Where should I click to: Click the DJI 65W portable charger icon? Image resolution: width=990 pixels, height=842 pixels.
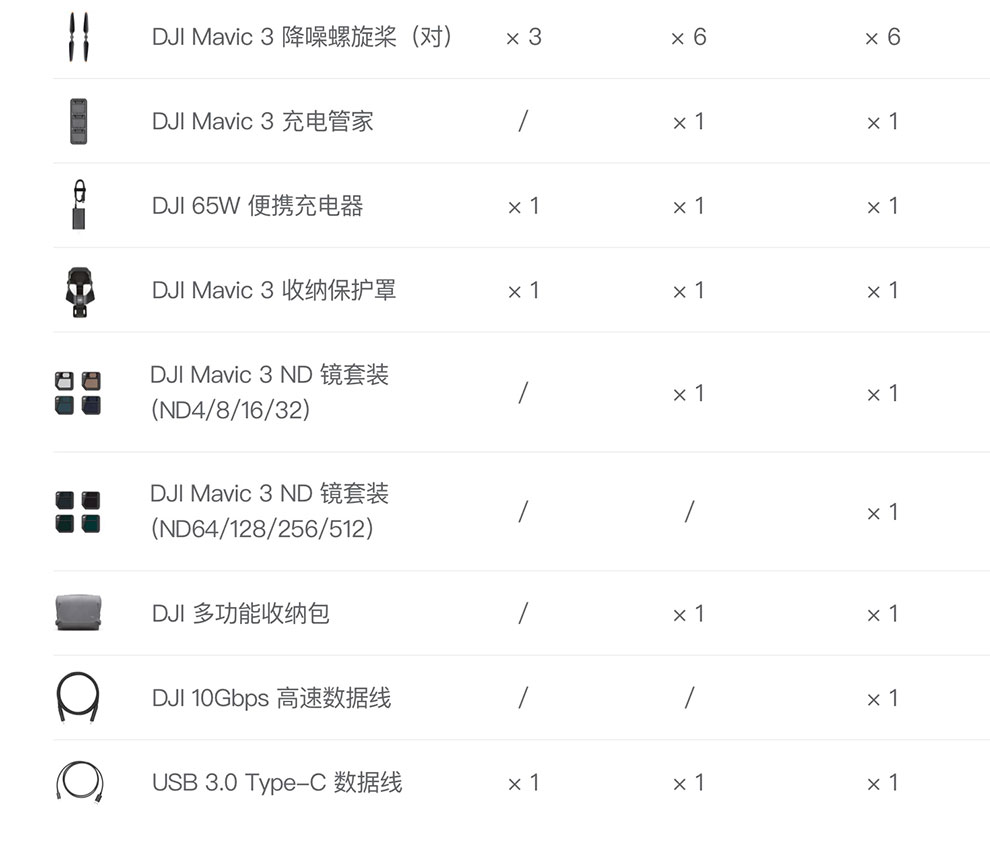(x=79, y=205)
